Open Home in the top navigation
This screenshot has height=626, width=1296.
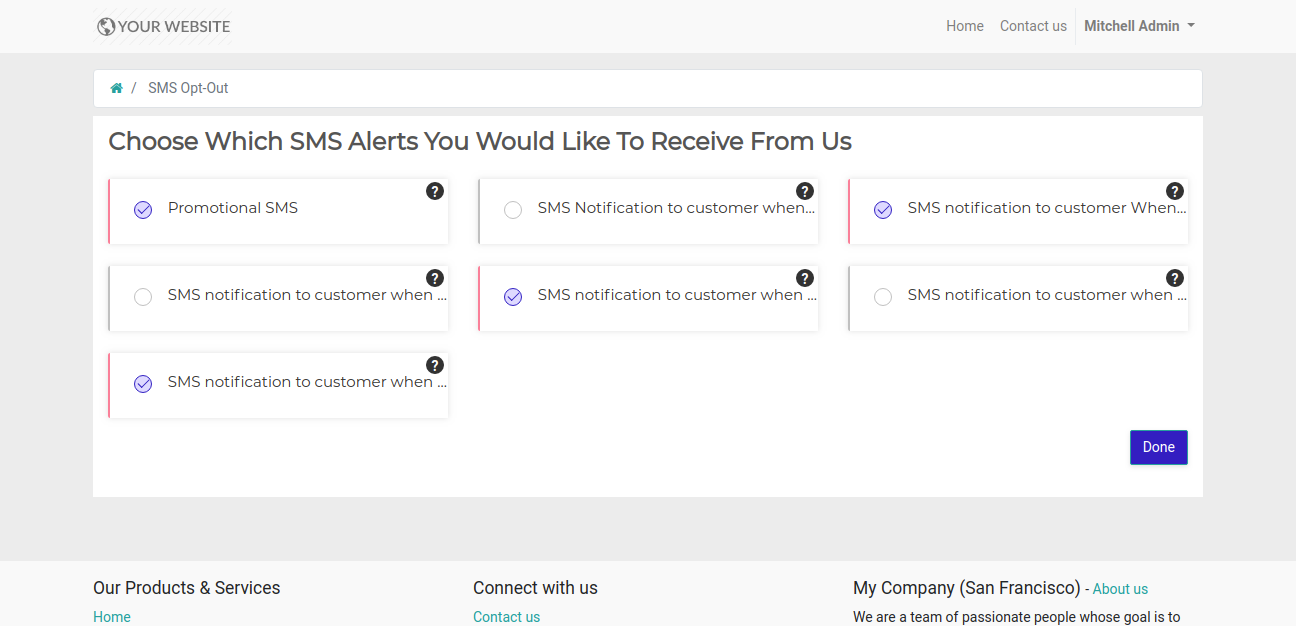[x=964, y=26]
